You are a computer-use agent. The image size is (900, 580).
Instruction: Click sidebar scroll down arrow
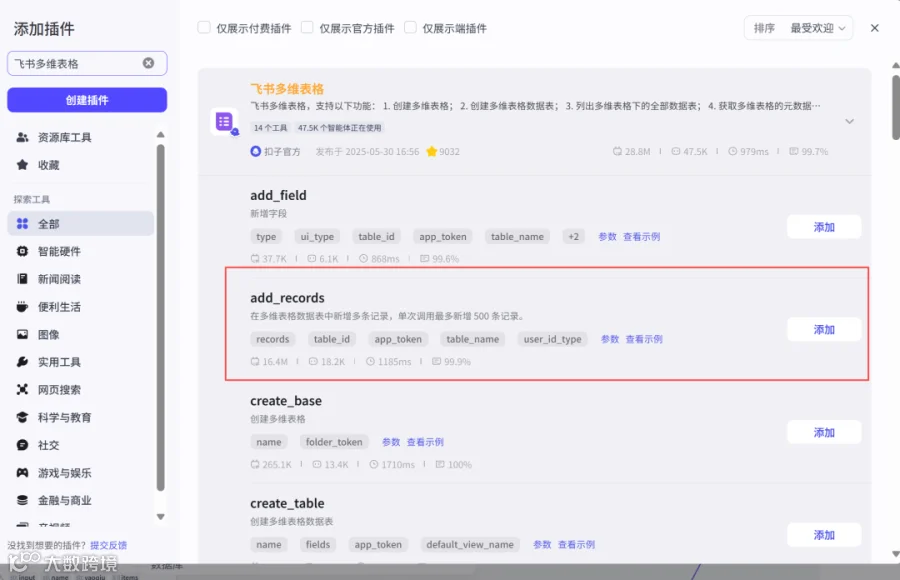(x=161, y=516)
